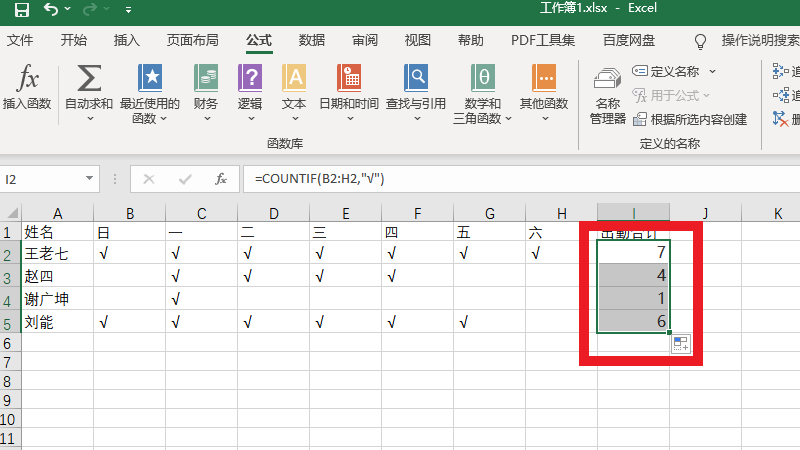Open the Date and Time (日期和时间) icon
800x450 pixels.
(349, 80)
